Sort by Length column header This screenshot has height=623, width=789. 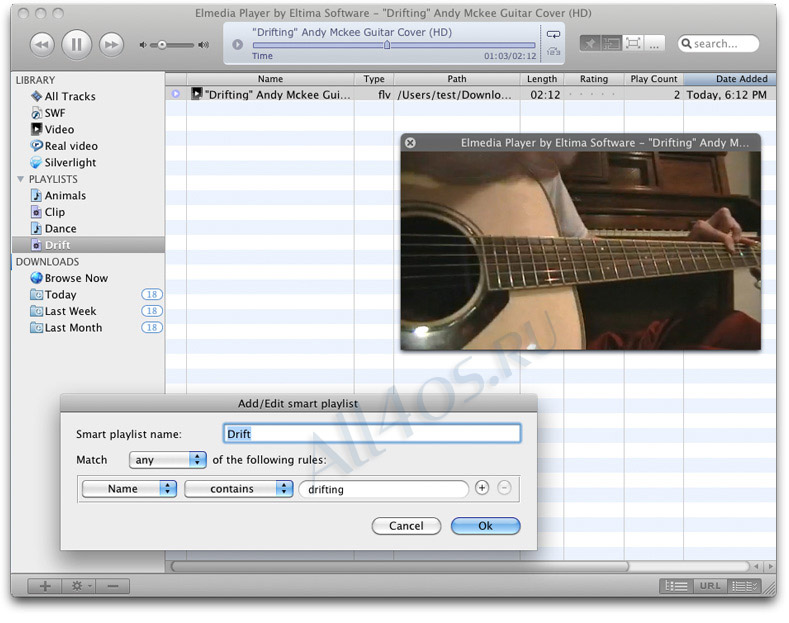542,79
